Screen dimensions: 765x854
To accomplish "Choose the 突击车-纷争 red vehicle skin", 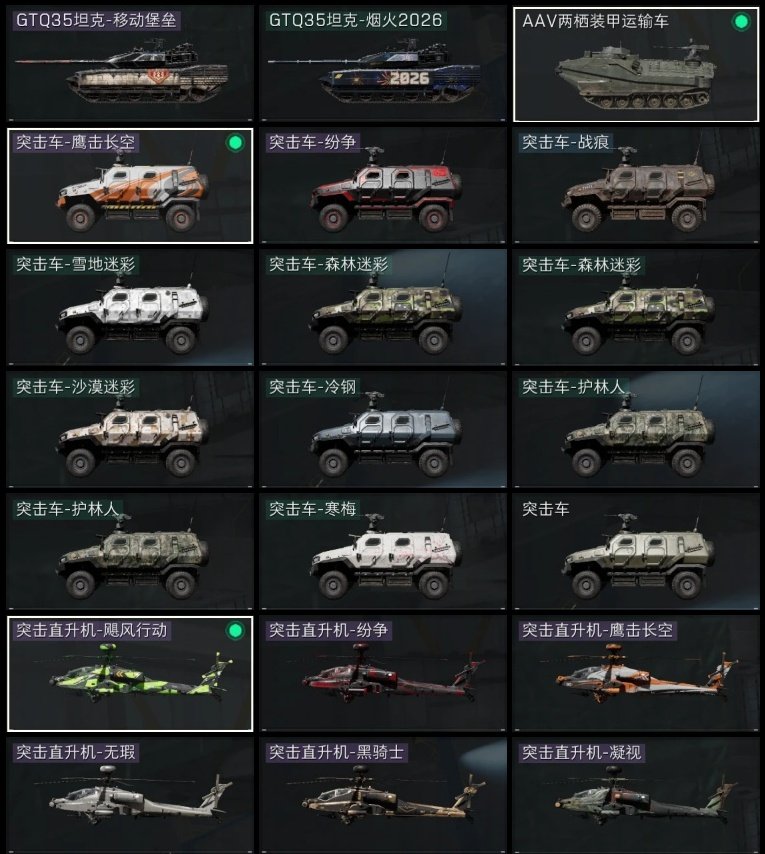I will pyautogui.click(x=383, y=186).
